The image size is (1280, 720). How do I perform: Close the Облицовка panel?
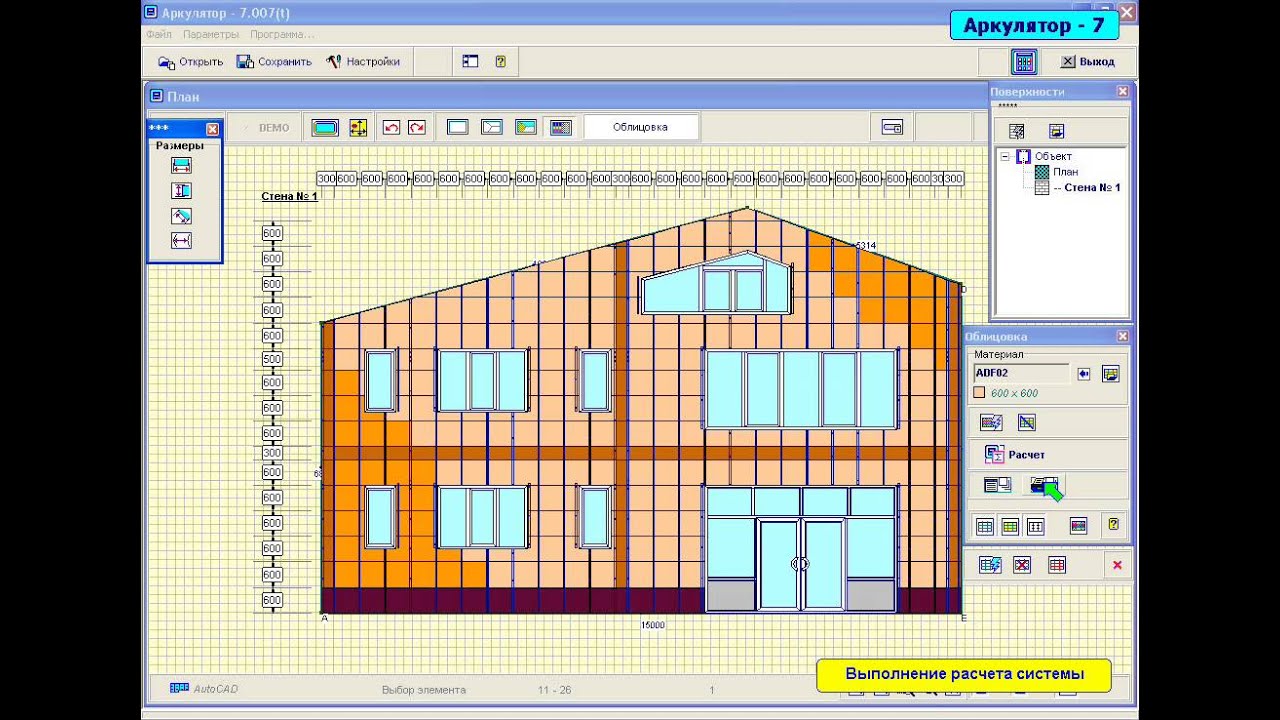1123,337
